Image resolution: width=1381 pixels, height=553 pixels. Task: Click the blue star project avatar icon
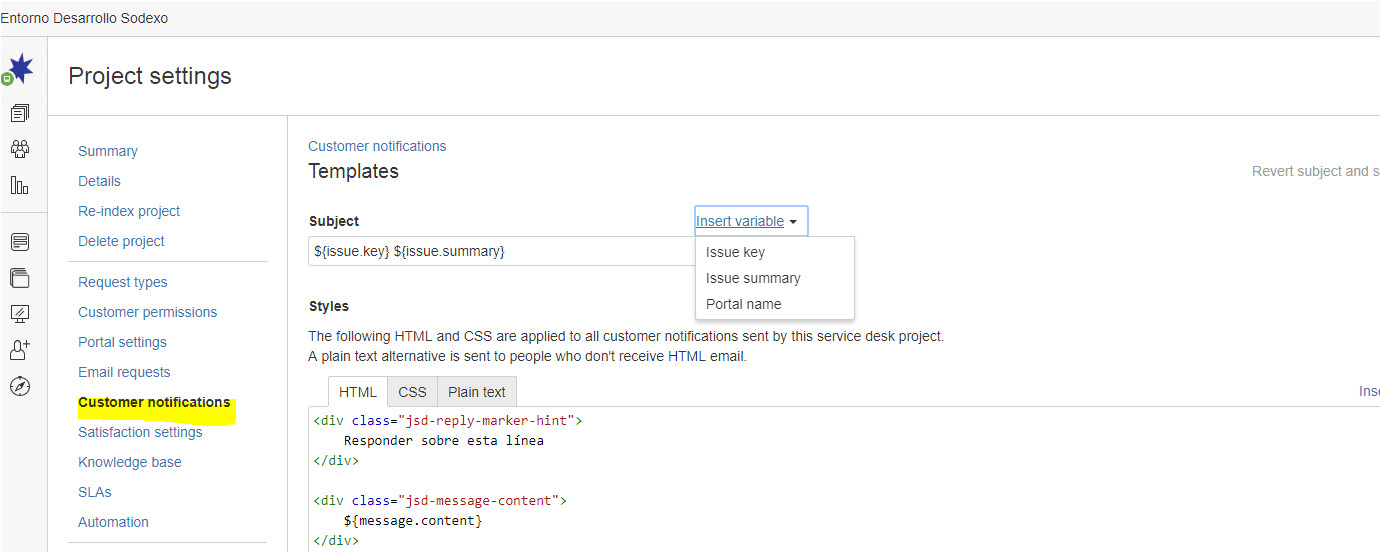pyautogui.click(x=20, y=70)
